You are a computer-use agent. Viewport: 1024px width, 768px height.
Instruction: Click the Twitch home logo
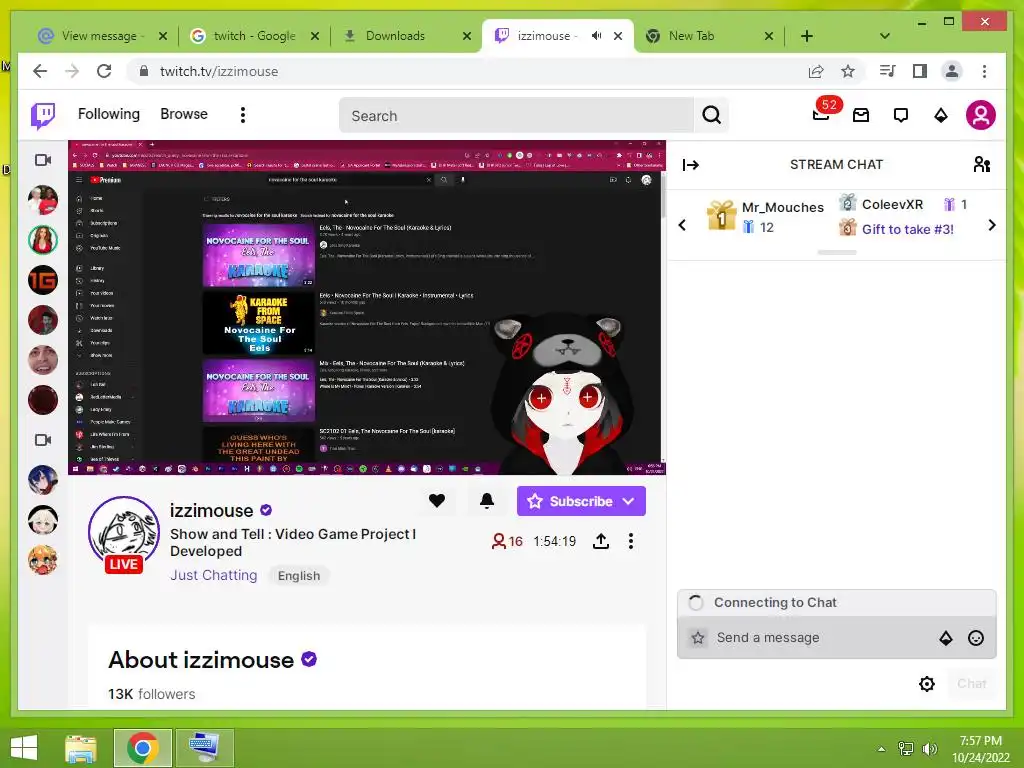43,116
